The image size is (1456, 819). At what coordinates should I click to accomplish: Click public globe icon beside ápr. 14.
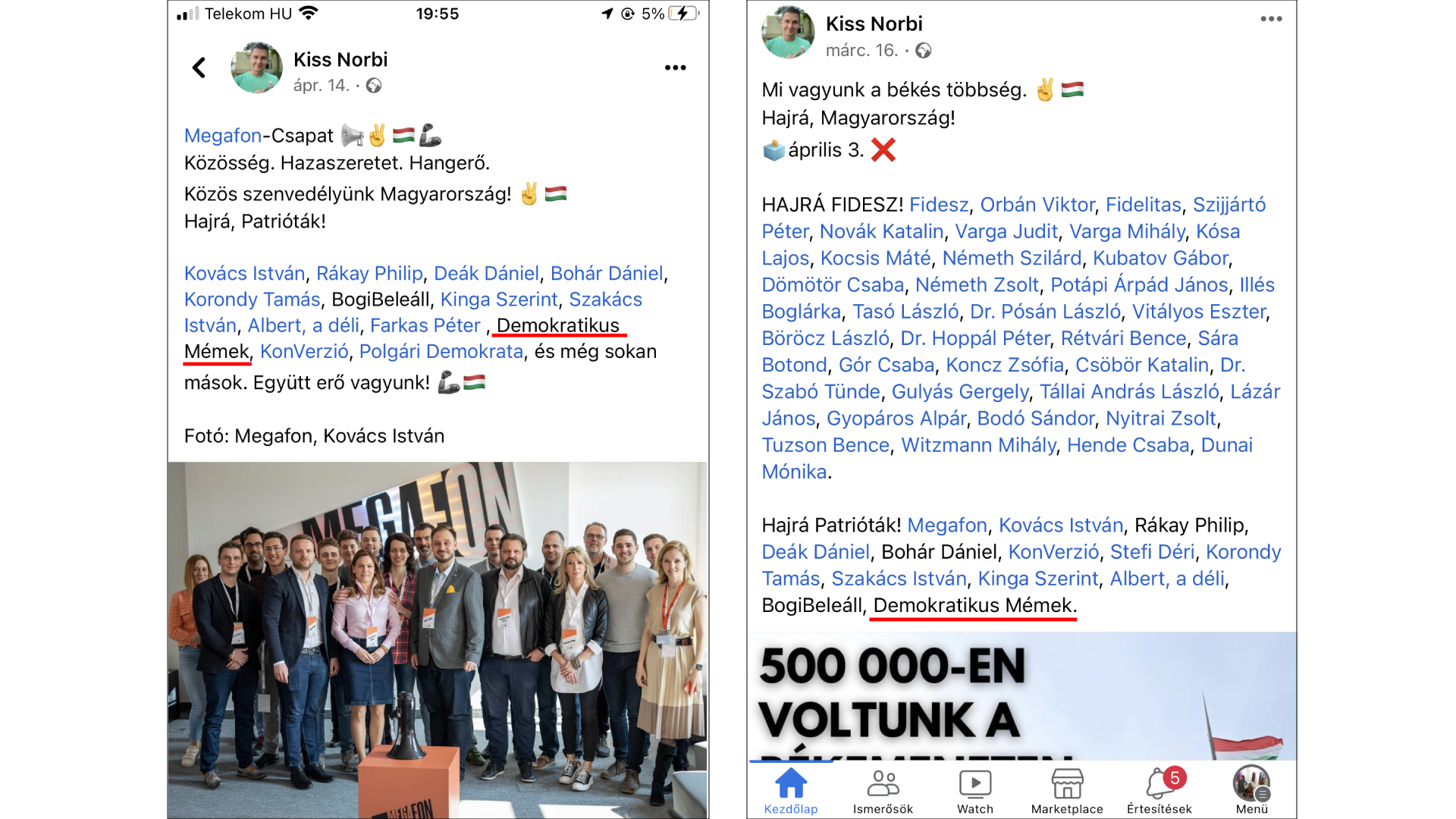(x=374, y=86)
